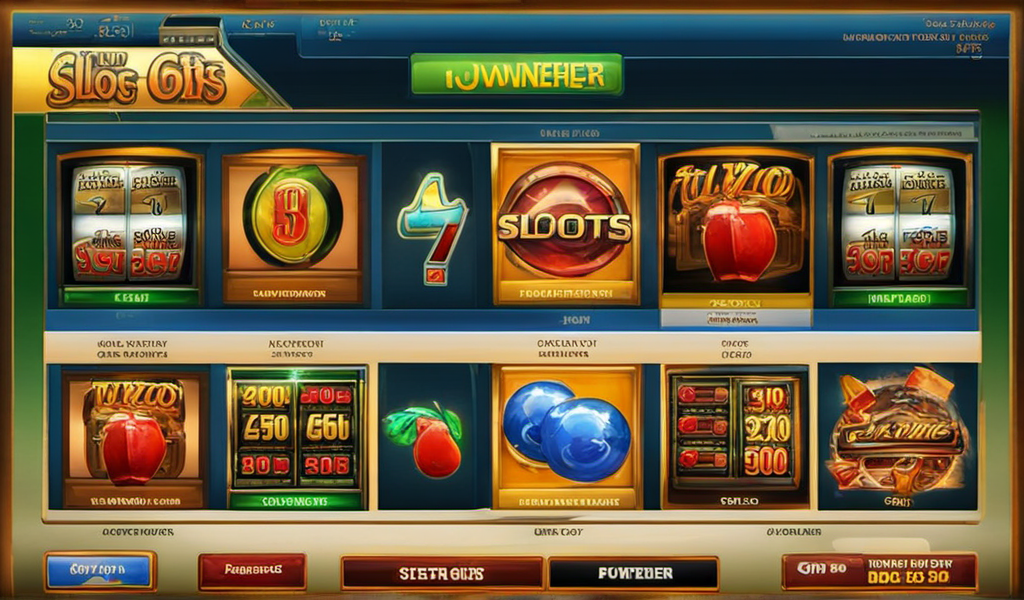Open the 310 270 900 paytable slot tile
The height and width of the screenshot is (600, 1024).
pyautogui.click(x=735, y=437)
